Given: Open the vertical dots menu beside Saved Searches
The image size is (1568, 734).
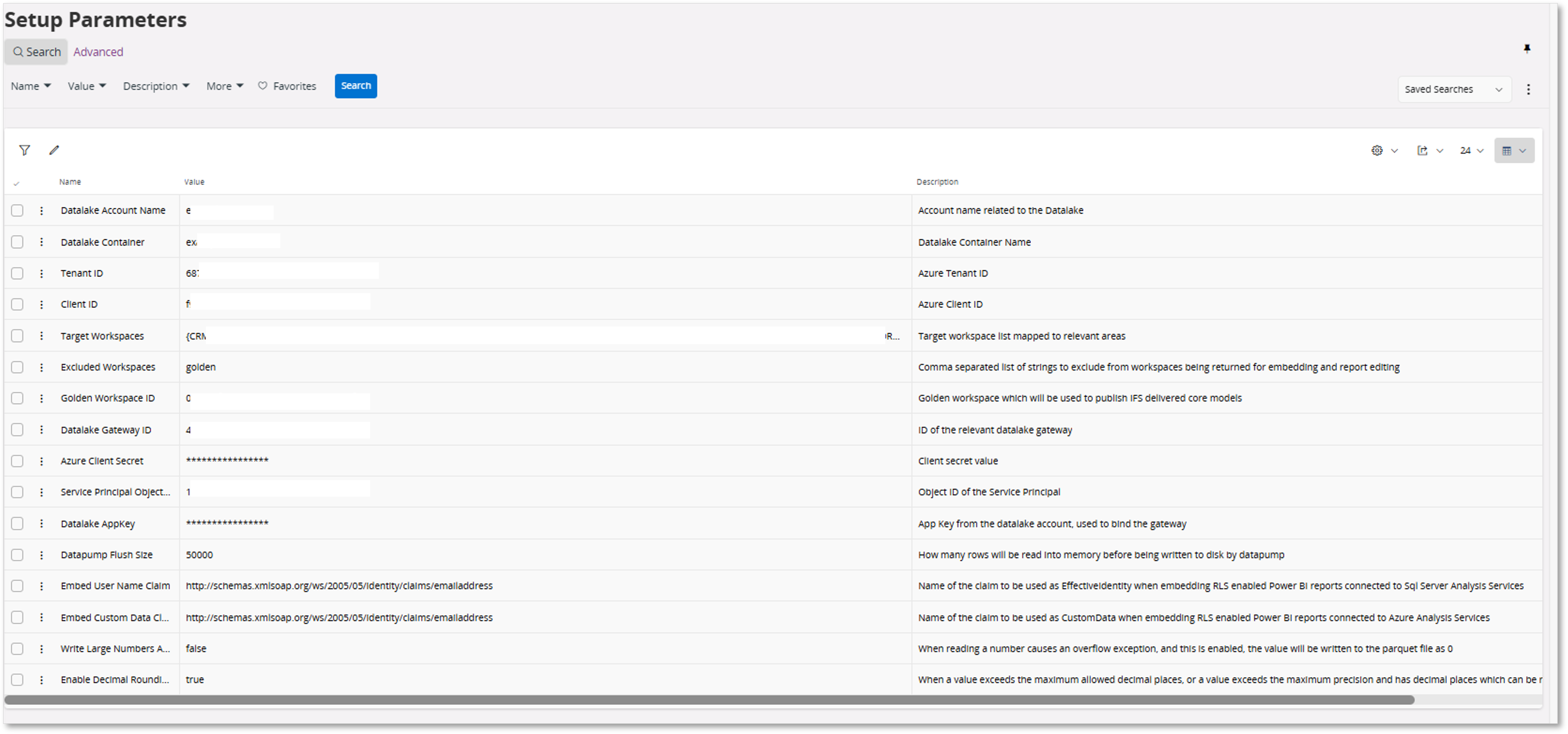Looking at the screenshot, I should tap(1528, 89).
